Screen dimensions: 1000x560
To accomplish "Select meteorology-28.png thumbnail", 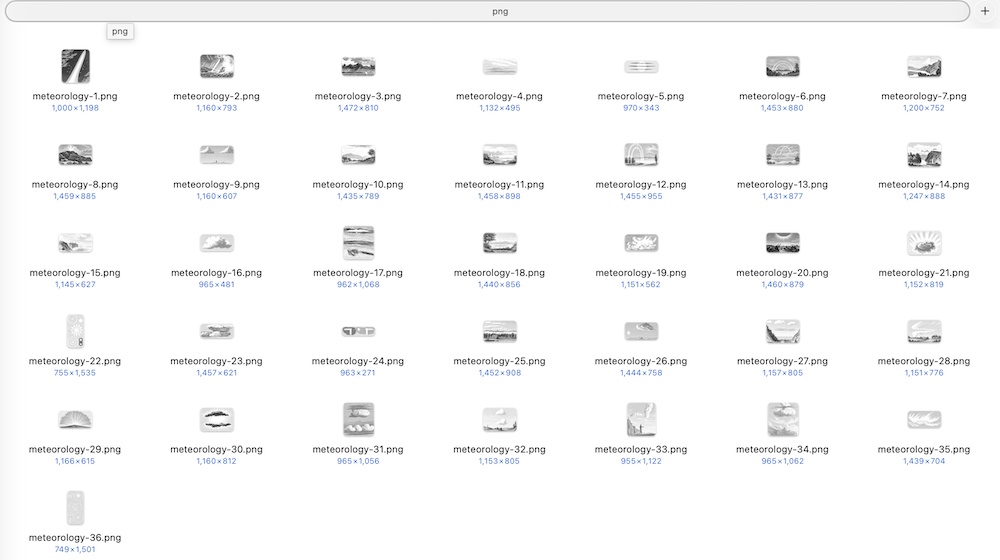I will [923, 331].
